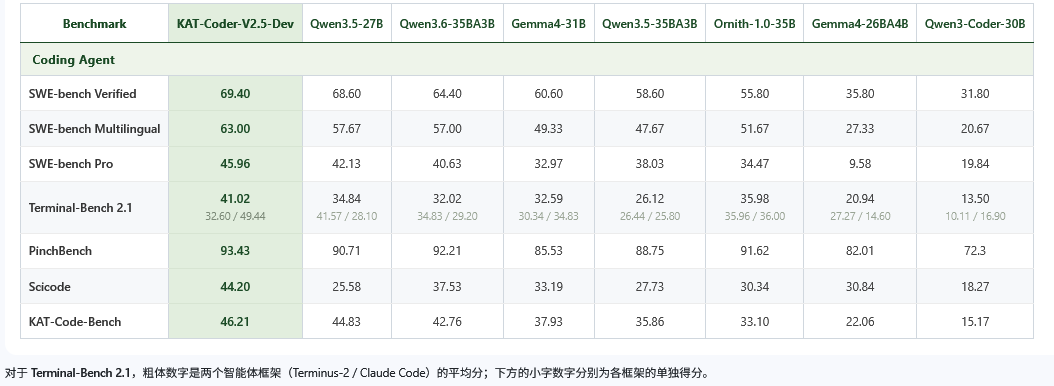The width and height of the screenshot is (1054, 386).
Task: Click the 10.11 / 16.90 sub-scores
Action: point(975,216)
